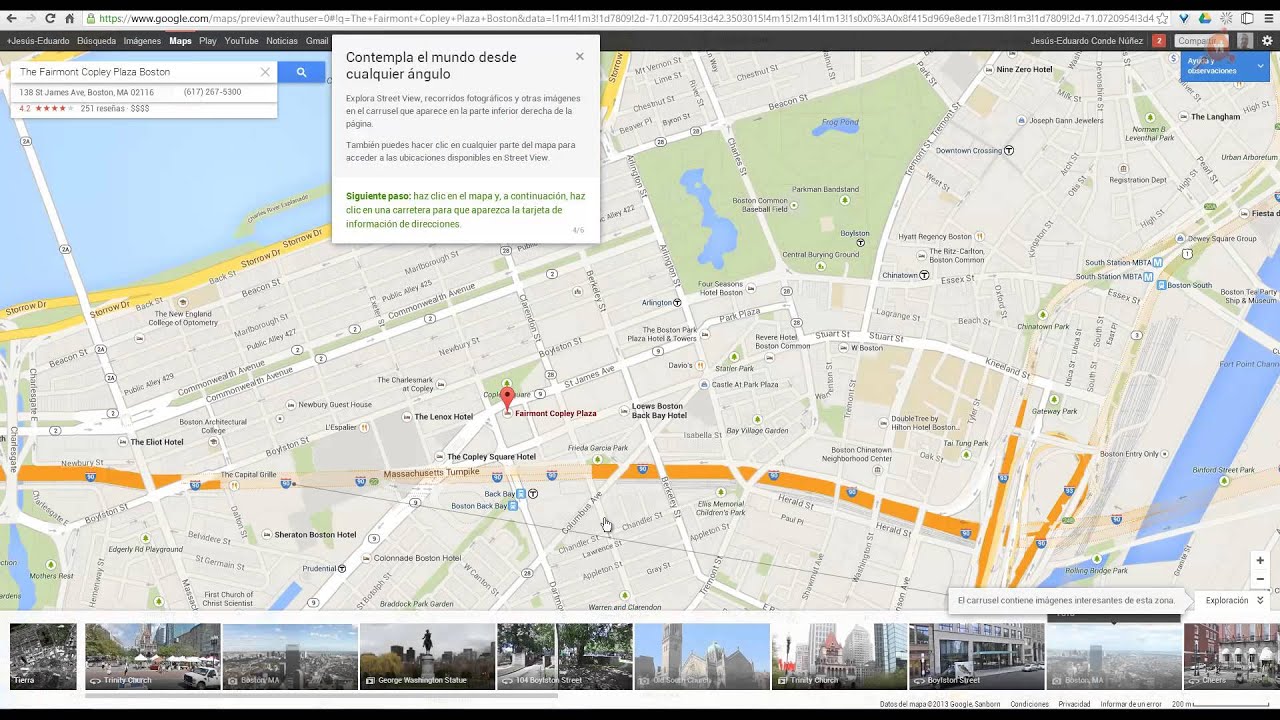
Task: Select the Chinatown subway station icon
Action: tap(924, 275)
